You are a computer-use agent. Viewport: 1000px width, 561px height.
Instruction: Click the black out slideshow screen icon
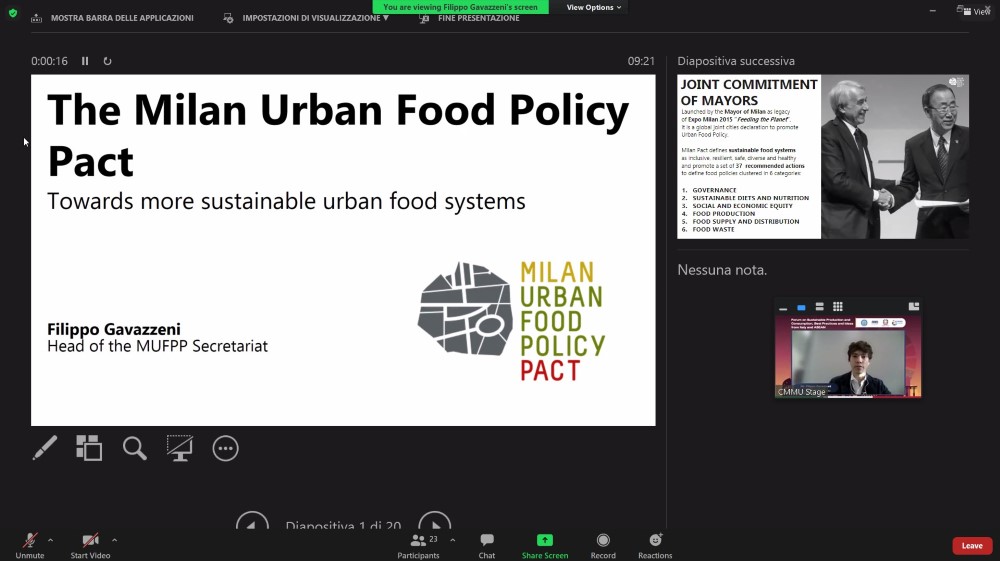[180, 448]
